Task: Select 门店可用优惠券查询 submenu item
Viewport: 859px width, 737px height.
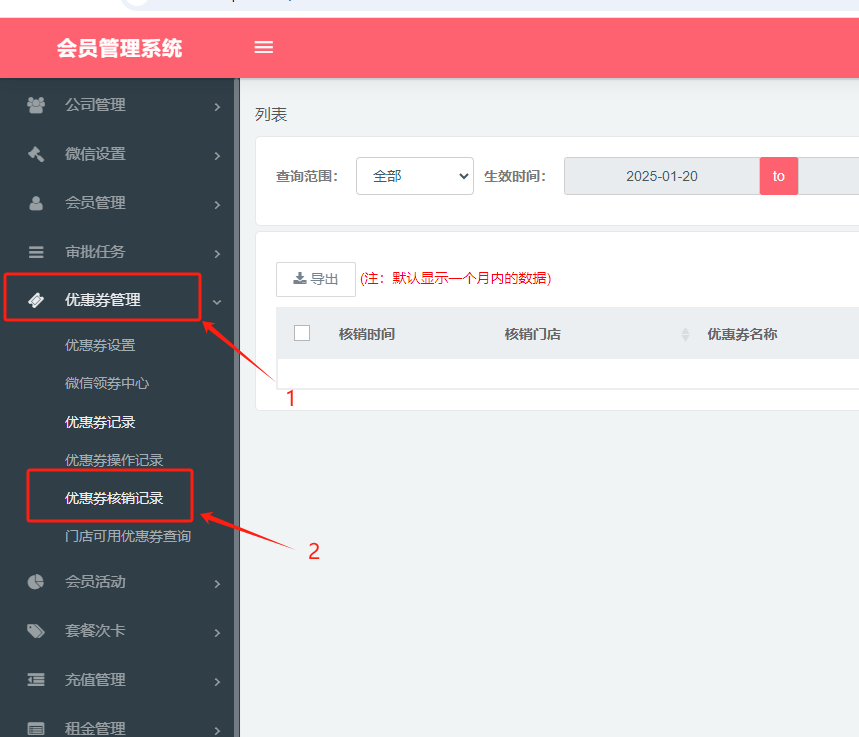Action: pos(128,536)
